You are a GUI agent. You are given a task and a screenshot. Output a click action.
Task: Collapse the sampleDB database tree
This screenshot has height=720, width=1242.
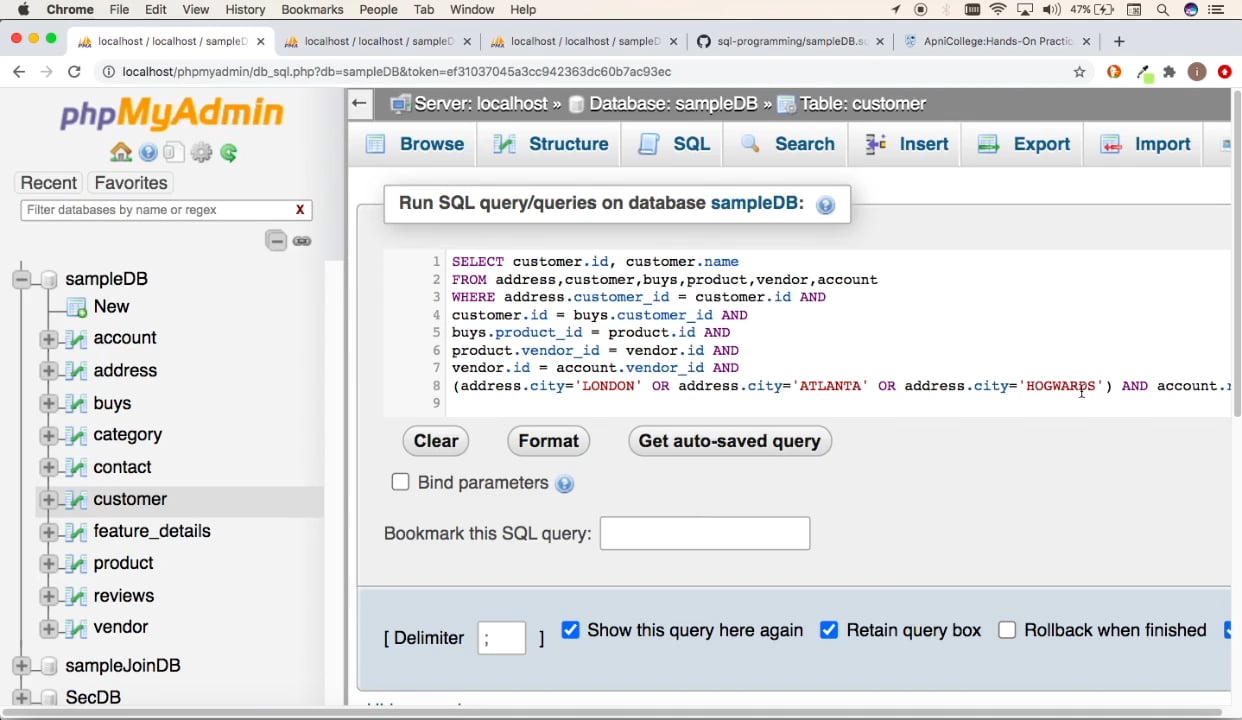click(21, 279)
